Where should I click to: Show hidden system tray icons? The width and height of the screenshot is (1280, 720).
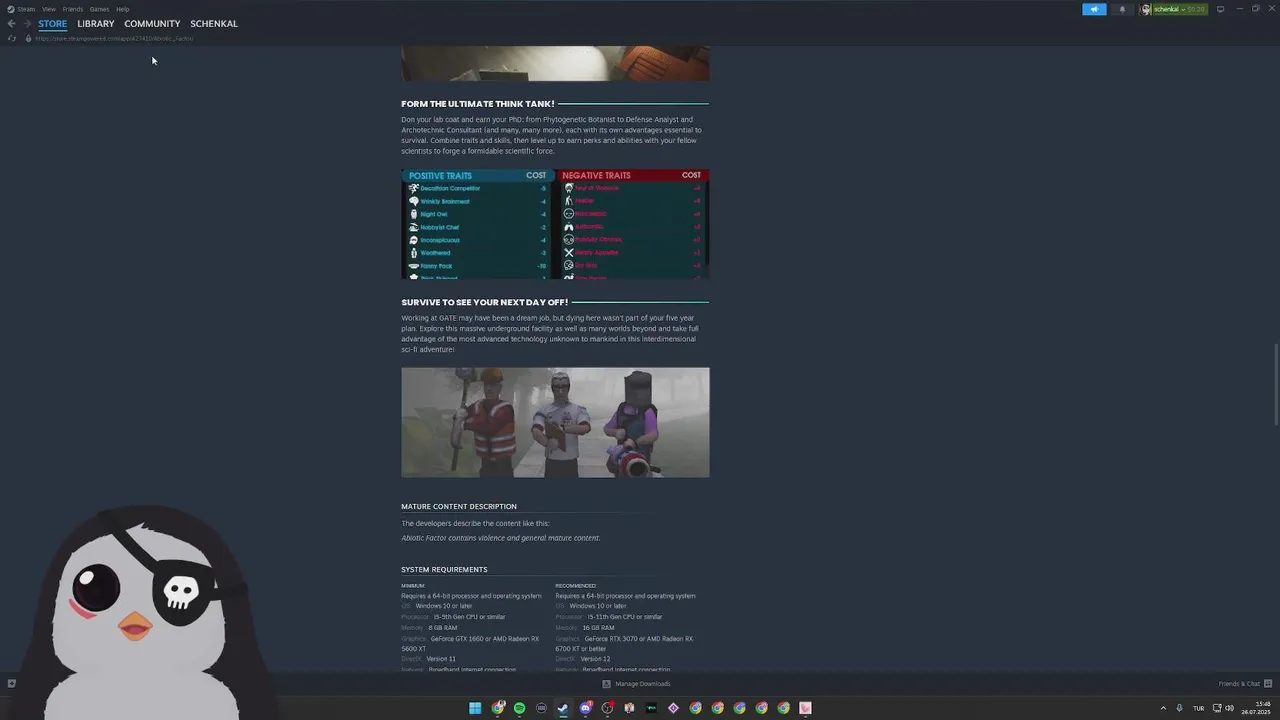[1163, 708]
